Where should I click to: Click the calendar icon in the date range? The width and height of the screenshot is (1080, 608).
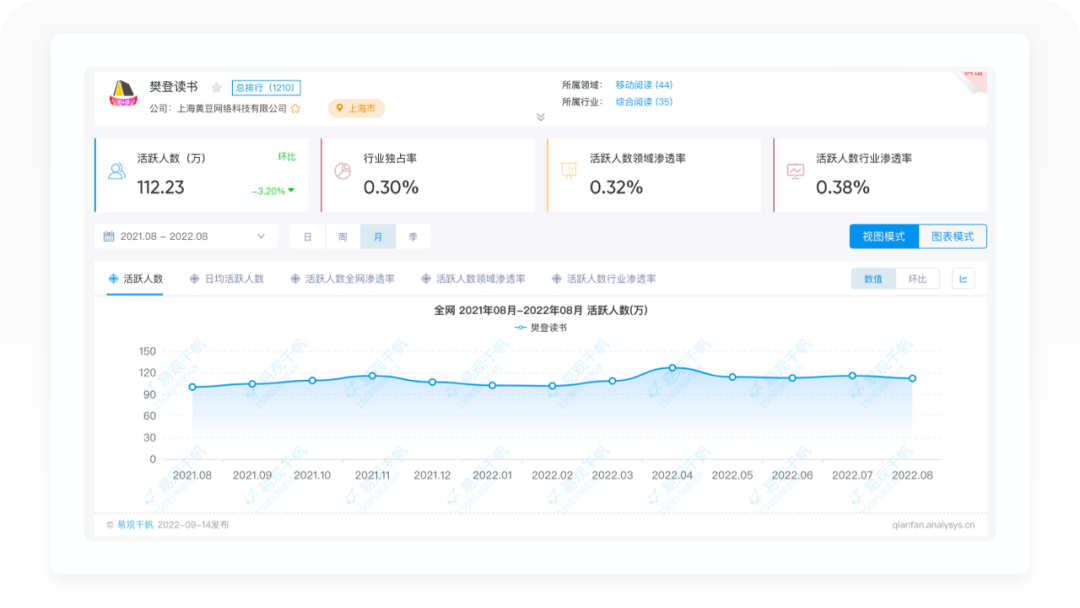point(109,236)
